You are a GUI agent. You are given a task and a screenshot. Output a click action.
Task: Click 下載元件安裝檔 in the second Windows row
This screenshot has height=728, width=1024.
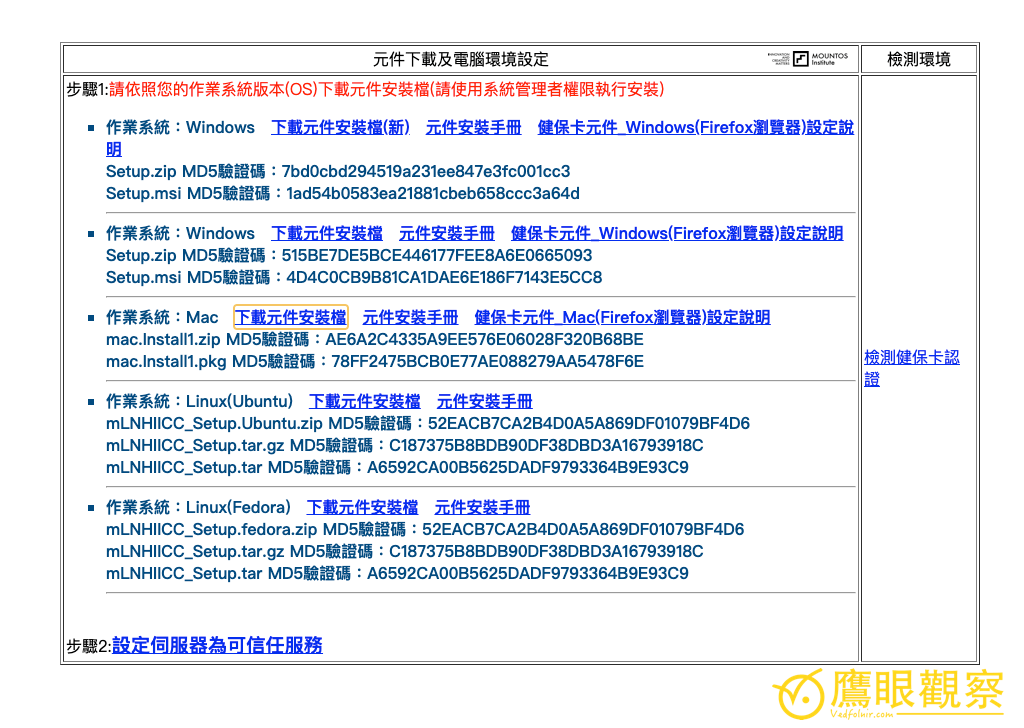point(327,233)
